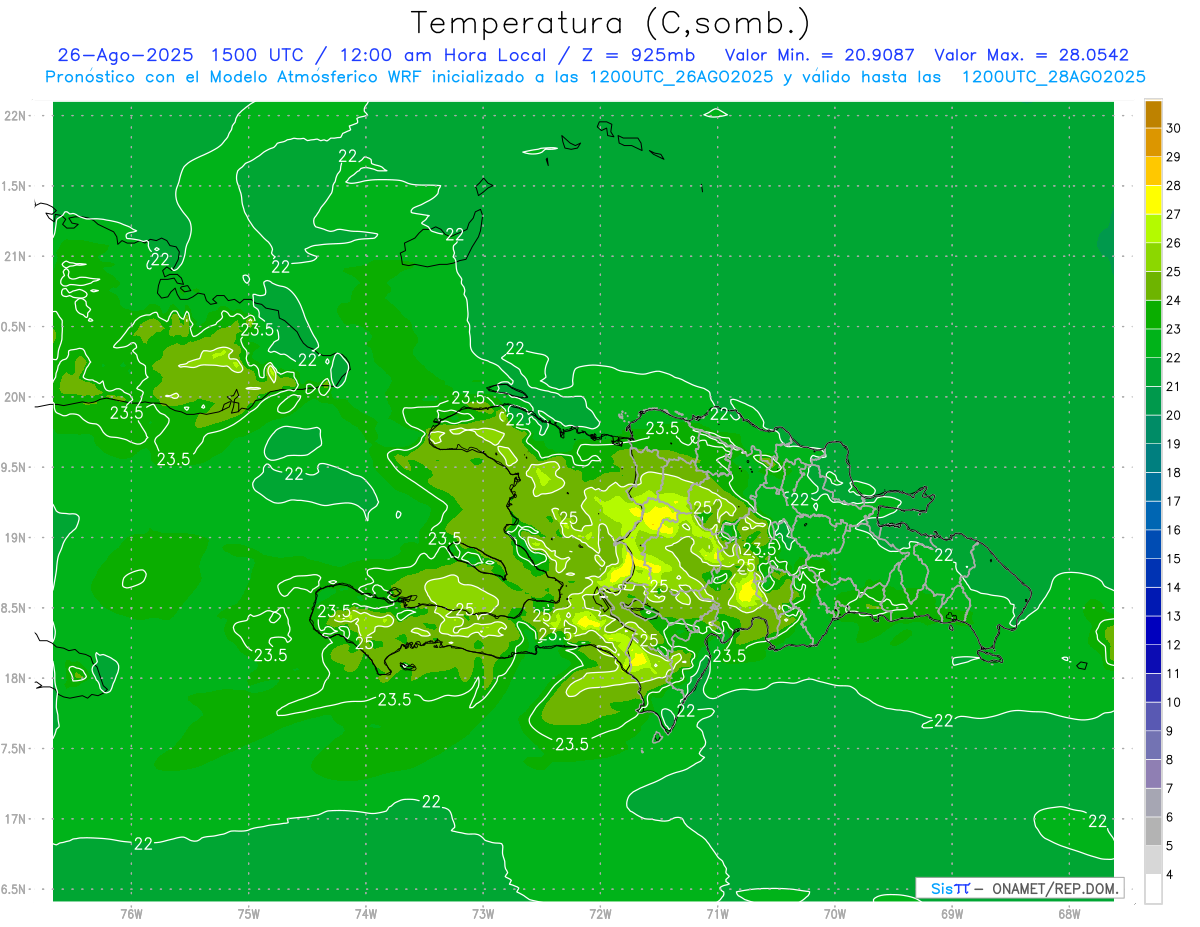The height and width of the screenshot is (927, 1200).
Task: Click the teal swatch between 18 and 19
Action: click(x=1153, y=458)
